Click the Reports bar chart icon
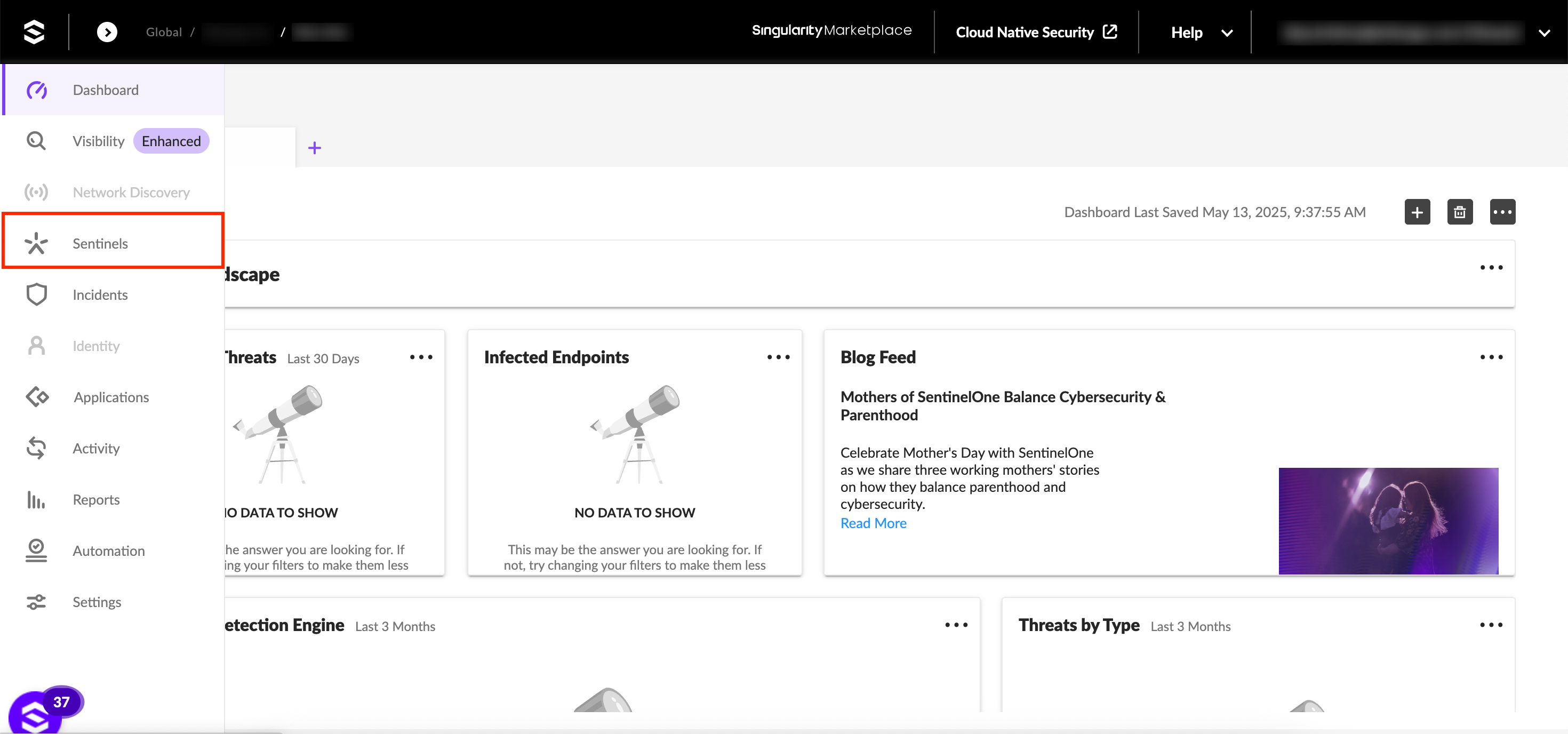This screenshot has width=1568, height=734. tap(36, 500)
